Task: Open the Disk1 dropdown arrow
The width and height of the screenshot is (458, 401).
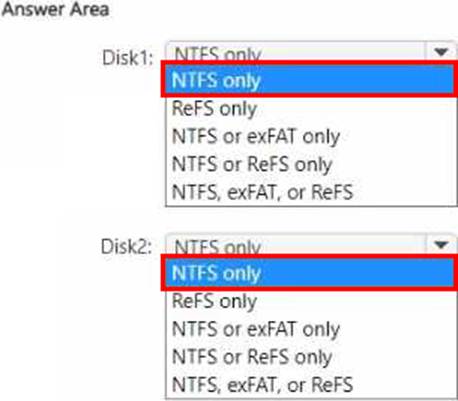Action: point(441,52)
